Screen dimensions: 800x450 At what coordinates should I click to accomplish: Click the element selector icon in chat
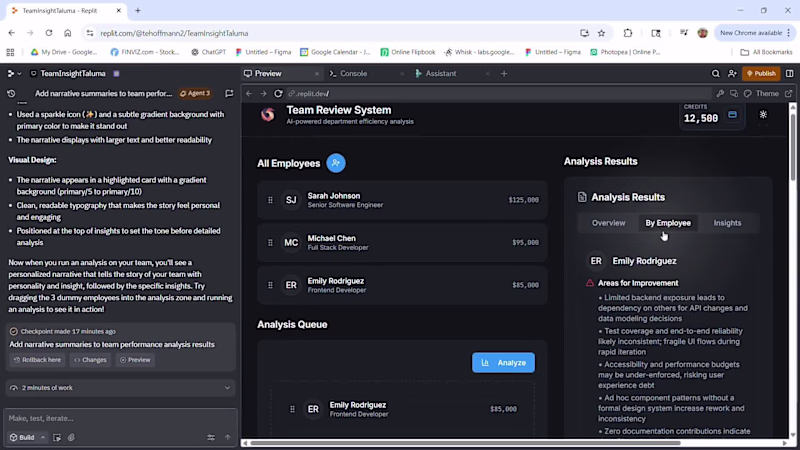tap(57, 437)
